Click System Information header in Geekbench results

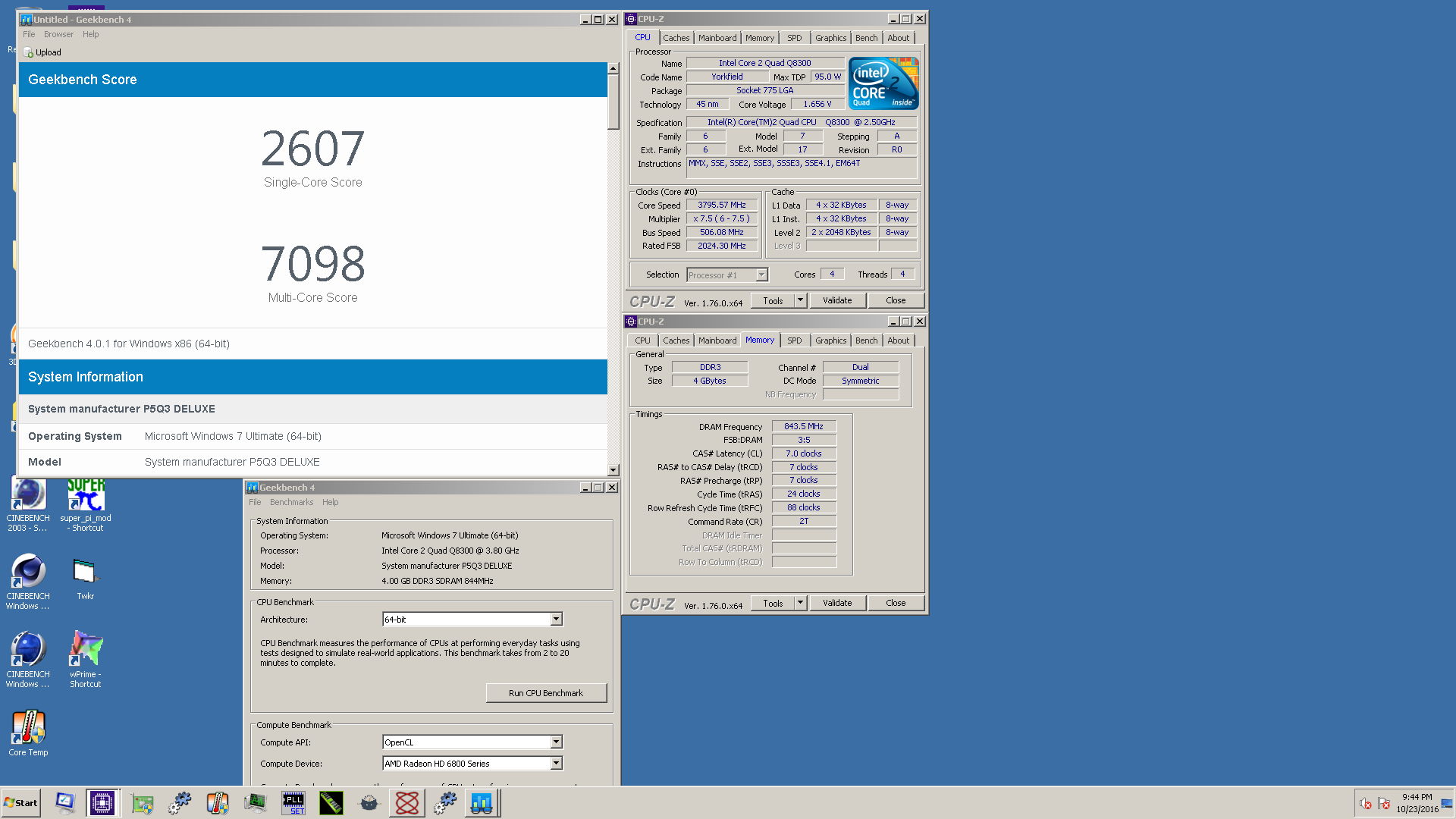(x=312, y=377)
